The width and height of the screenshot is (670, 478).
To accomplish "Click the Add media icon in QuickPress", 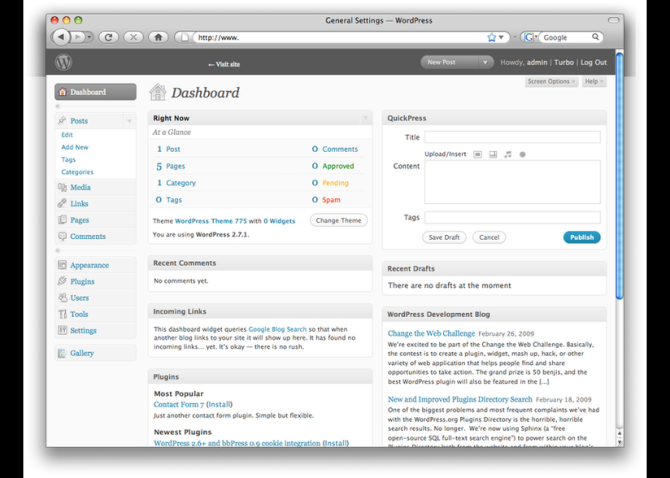I will coord(522,154).
